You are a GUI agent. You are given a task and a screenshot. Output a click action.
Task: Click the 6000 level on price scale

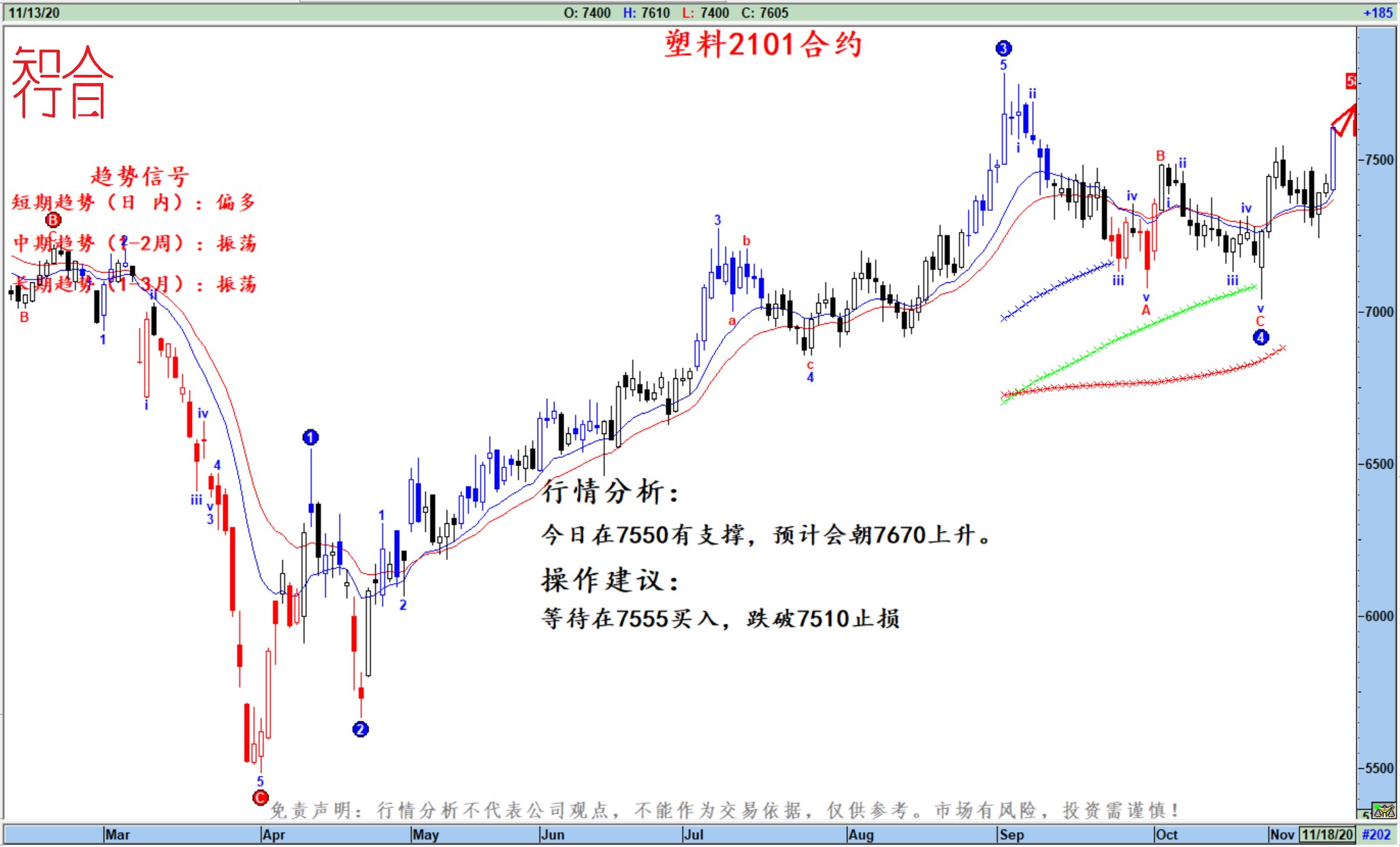(1379, 616)
